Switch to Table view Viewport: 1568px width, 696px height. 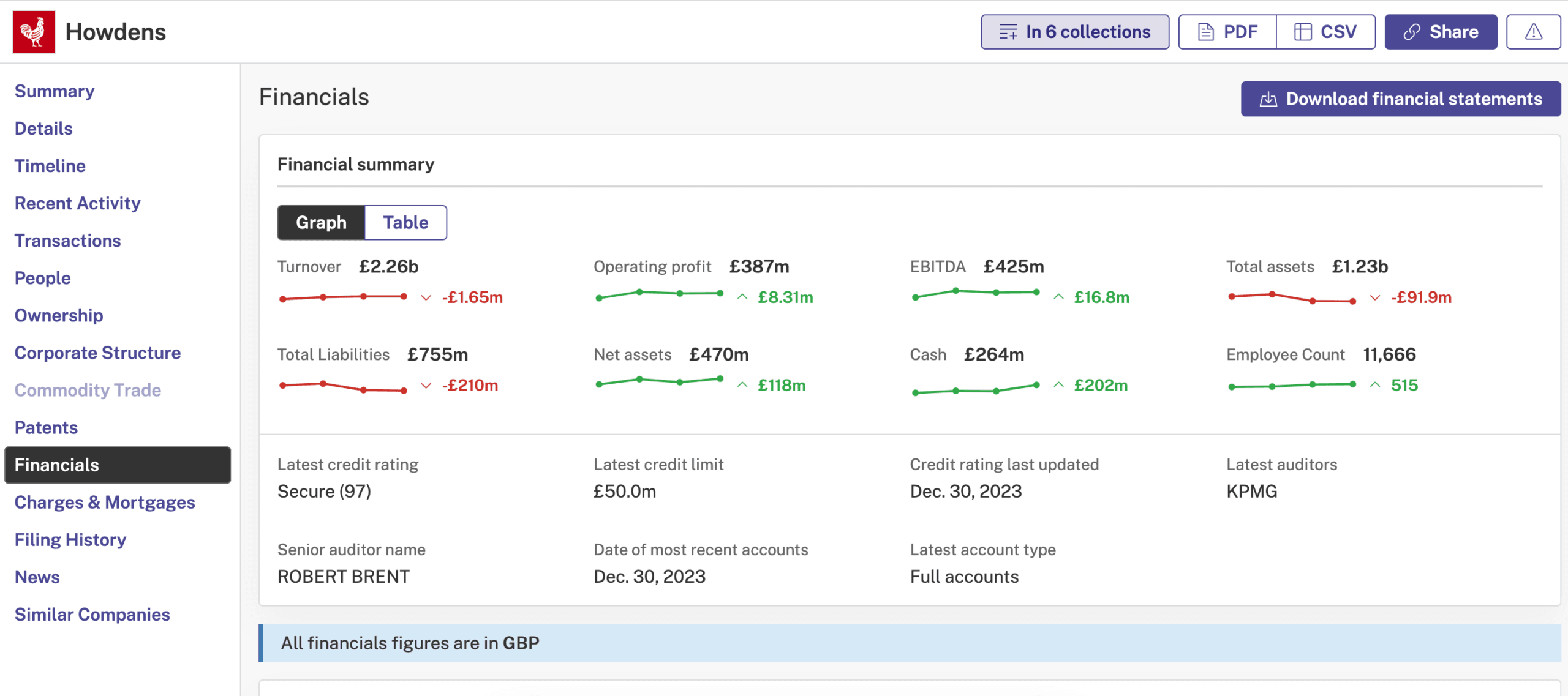tap(405, 223)
